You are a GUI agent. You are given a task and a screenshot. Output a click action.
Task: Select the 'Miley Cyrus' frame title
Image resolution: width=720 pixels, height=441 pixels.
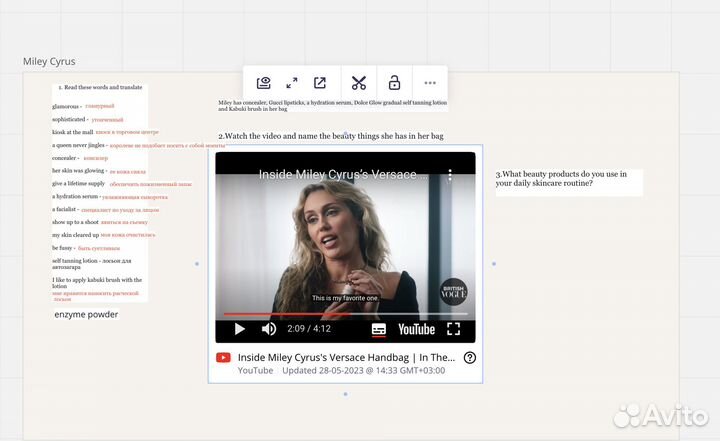coord(49,62)
